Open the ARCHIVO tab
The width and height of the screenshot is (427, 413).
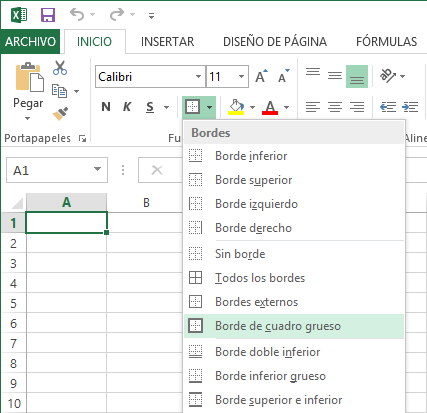tap(30, 42)
